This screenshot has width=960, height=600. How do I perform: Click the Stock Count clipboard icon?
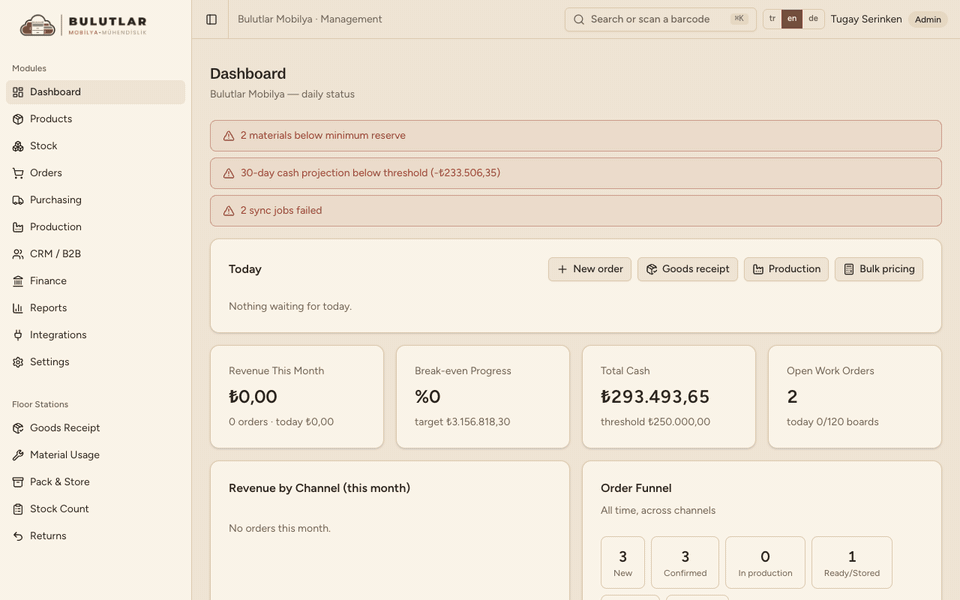click(18, 509)
